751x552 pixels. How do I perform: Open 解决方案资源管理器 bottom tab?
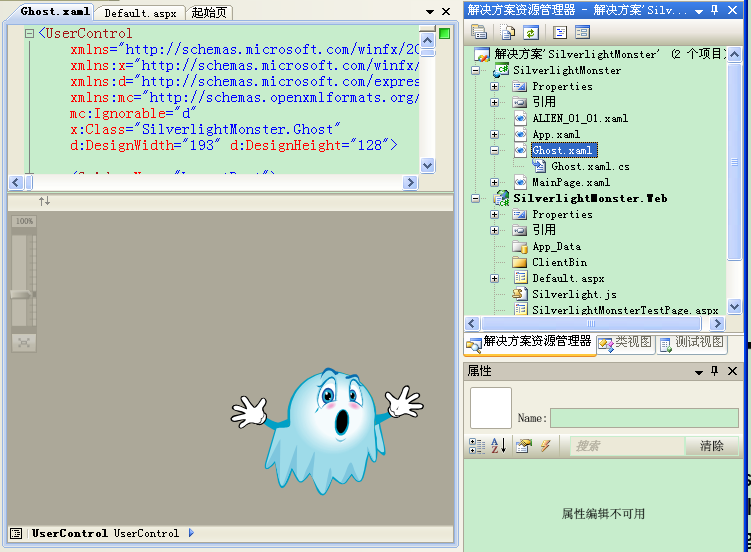530,342
